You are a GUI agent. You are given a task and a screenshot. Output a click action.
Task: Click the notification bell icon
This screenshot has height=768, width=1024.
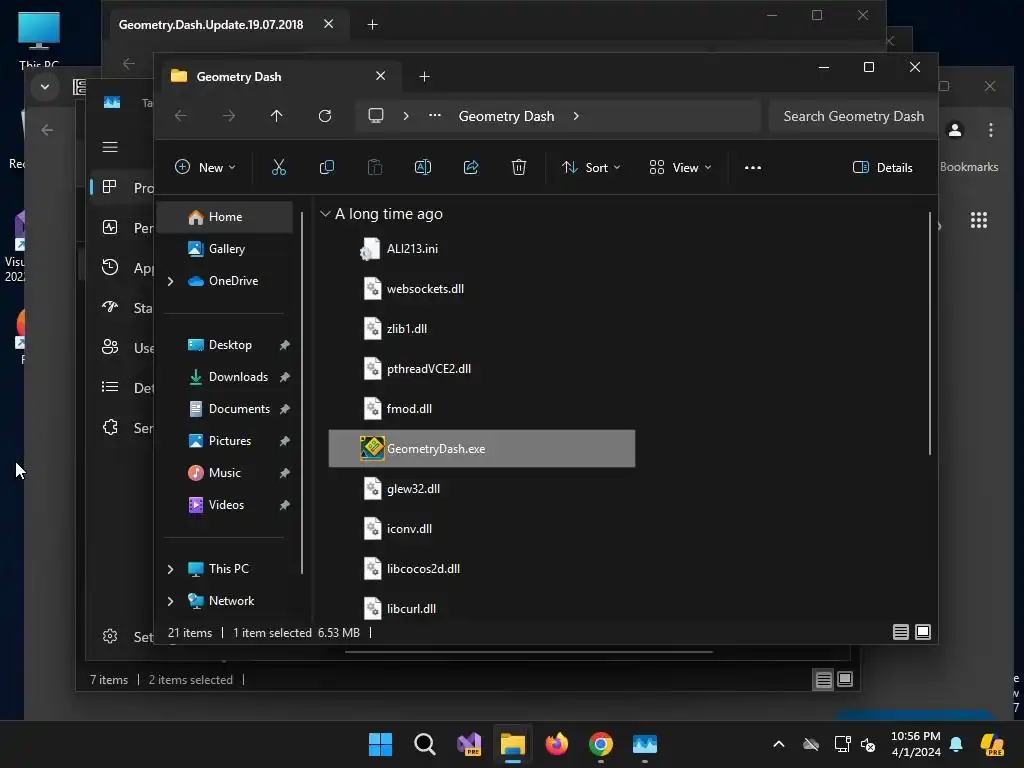point(956,744)
